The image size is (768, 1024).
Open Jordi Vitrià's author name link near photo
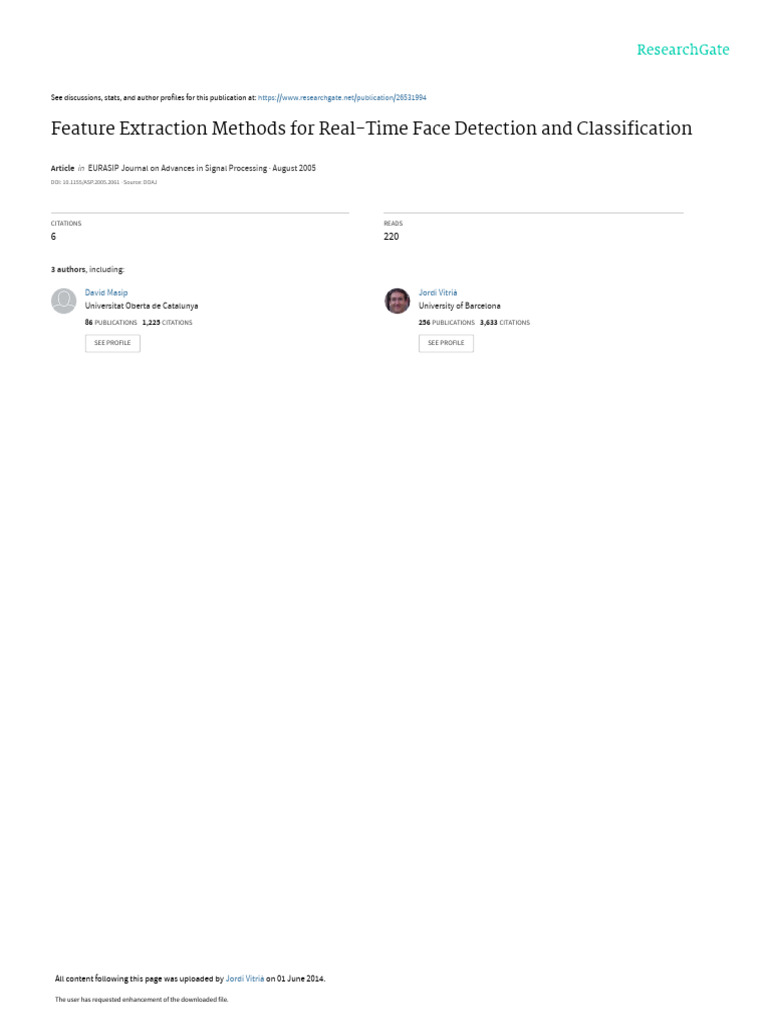pyautogui.click(x=437, y=293)
